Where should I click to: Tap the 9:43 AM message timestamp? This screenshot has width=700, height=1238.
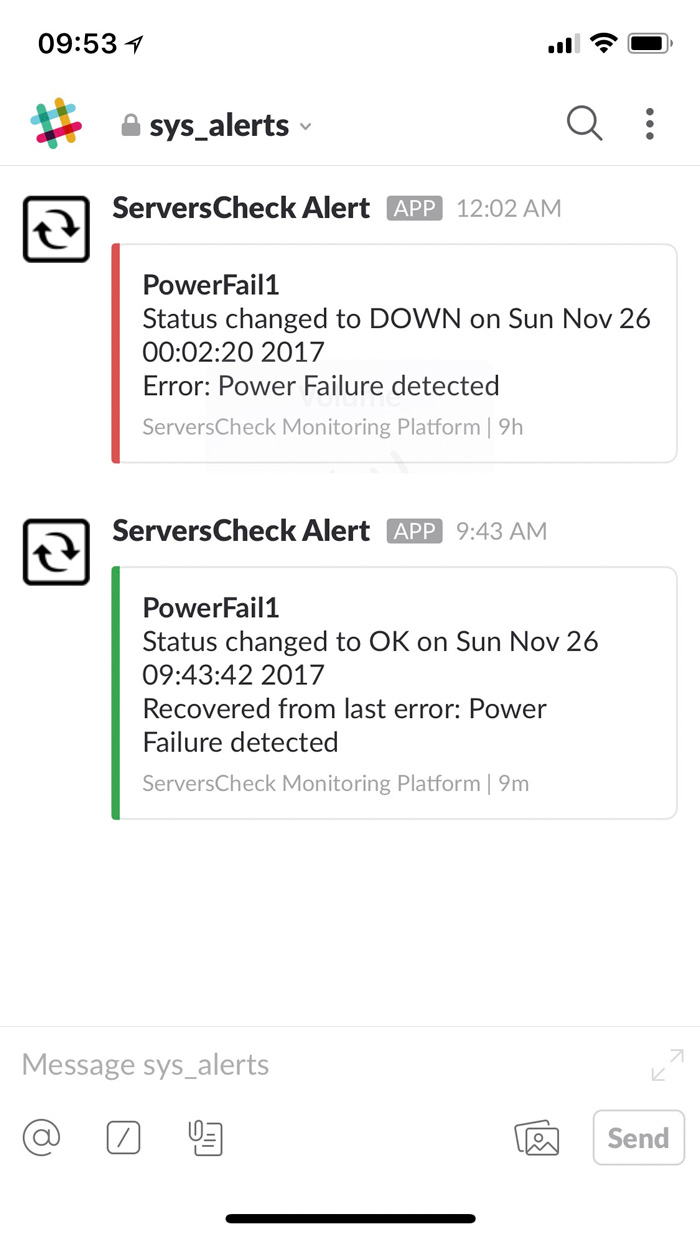tap(501, 531)
